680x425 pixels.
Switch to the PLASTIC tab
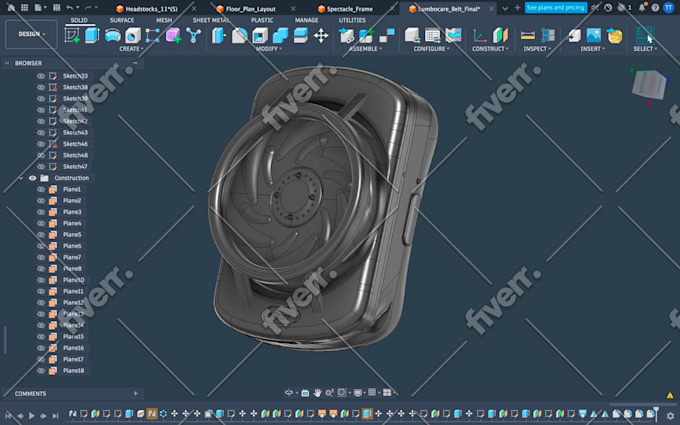[x=262, y=20]
